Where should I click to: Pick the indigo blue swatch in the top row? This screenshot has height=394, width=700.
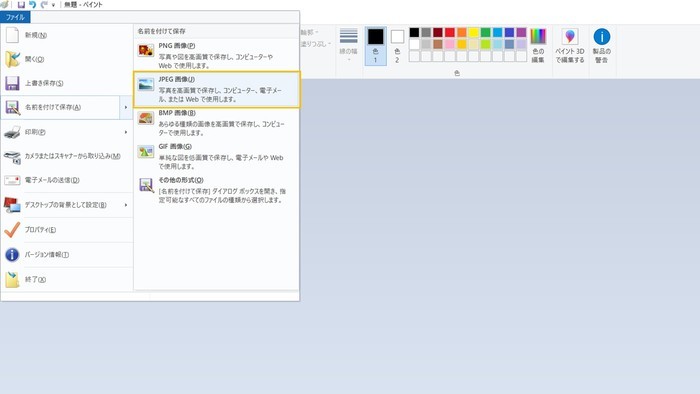coord(509,32)
